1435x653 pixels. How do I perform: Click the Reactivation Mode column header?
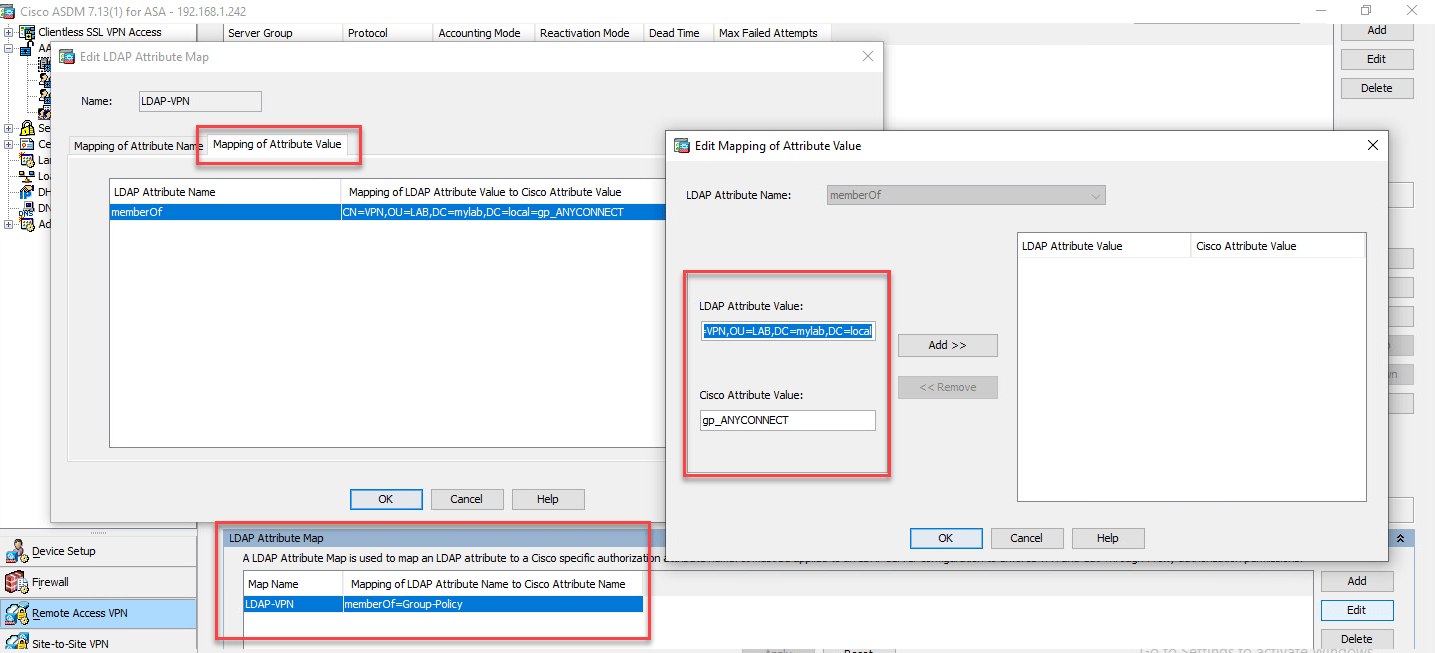(590, 33)
